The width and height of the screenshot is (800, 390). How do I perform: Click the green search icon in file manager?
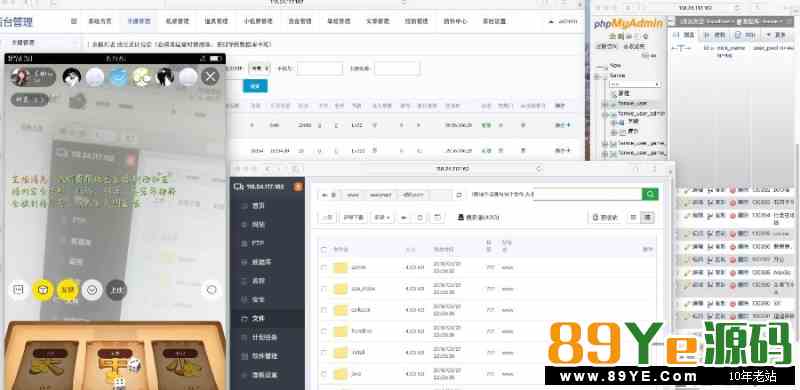click(x=650, y=194)
